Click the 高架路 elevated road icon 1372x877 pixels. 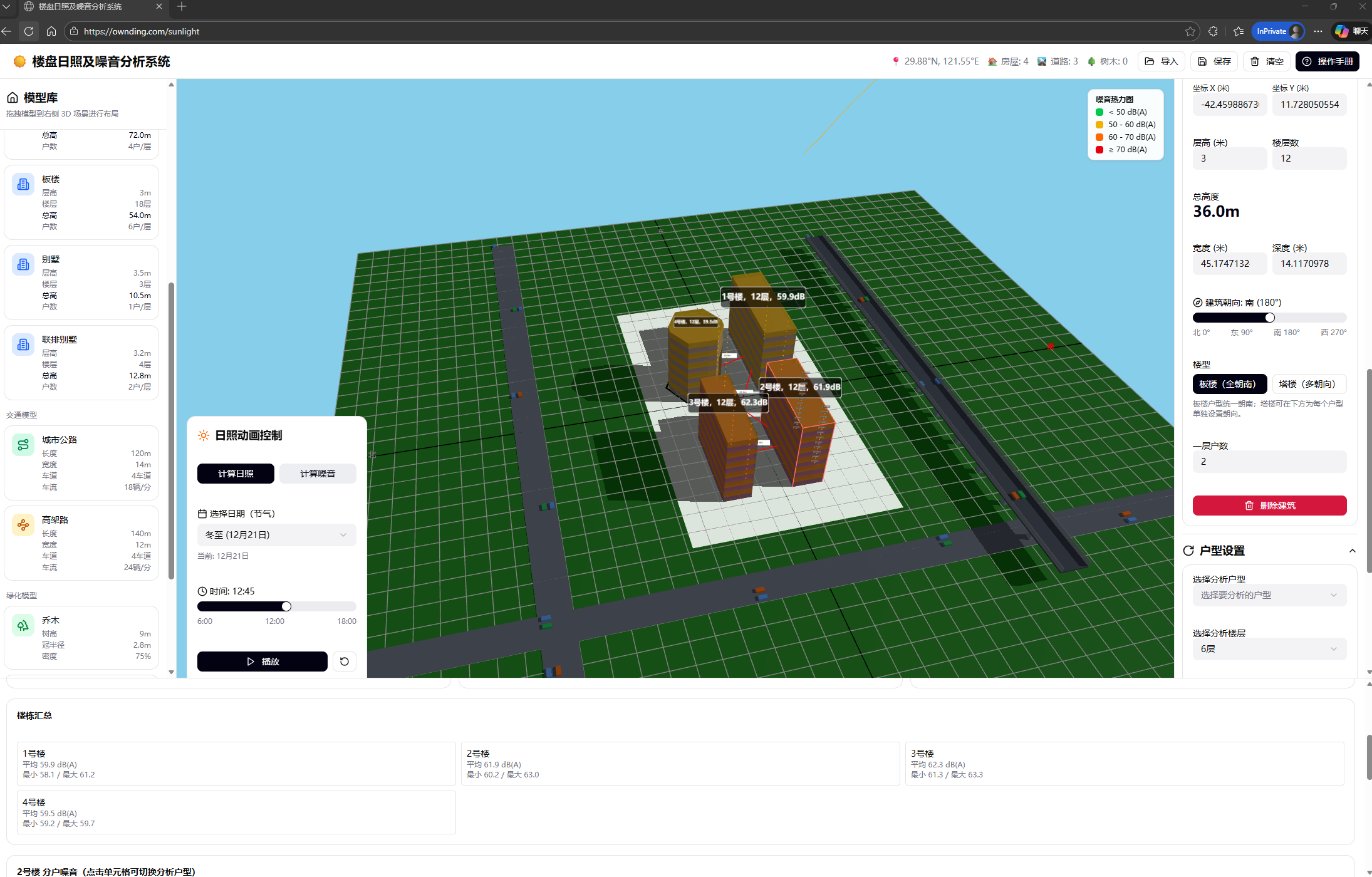pos(23,525)
